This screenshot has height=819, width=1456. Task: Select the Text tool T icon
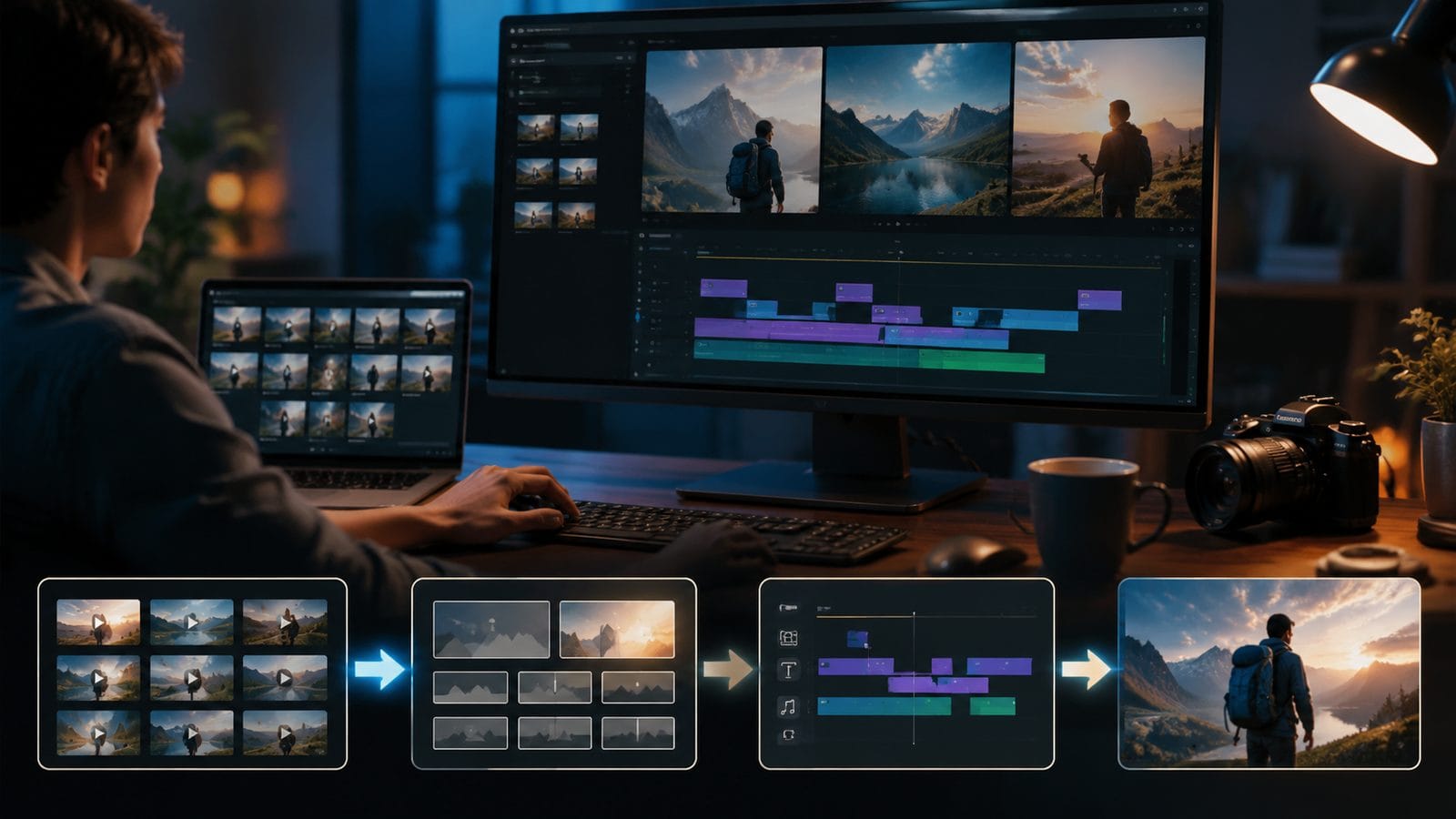point(788,672)
